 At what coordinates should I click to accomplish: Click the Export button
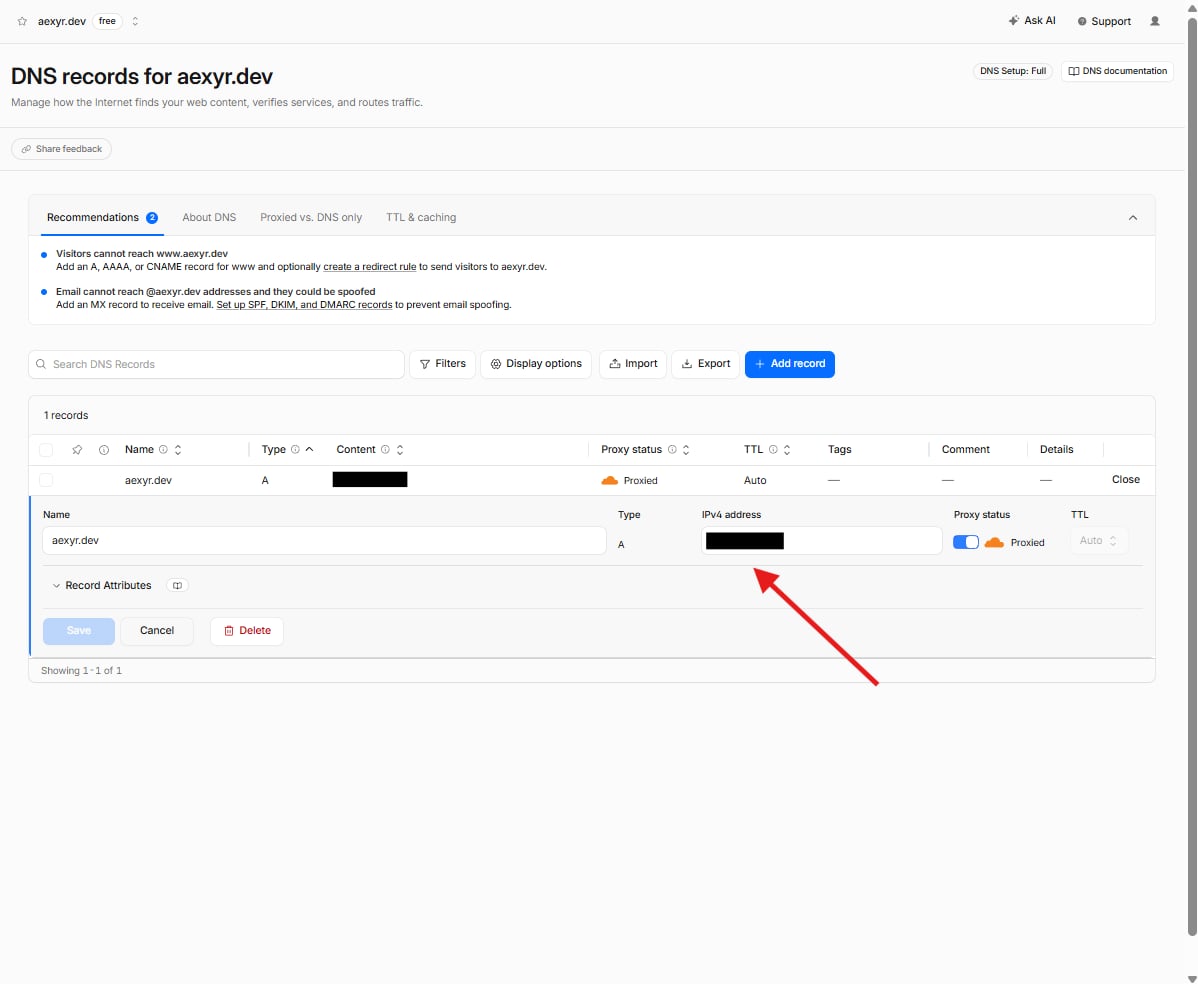point(705,364)
